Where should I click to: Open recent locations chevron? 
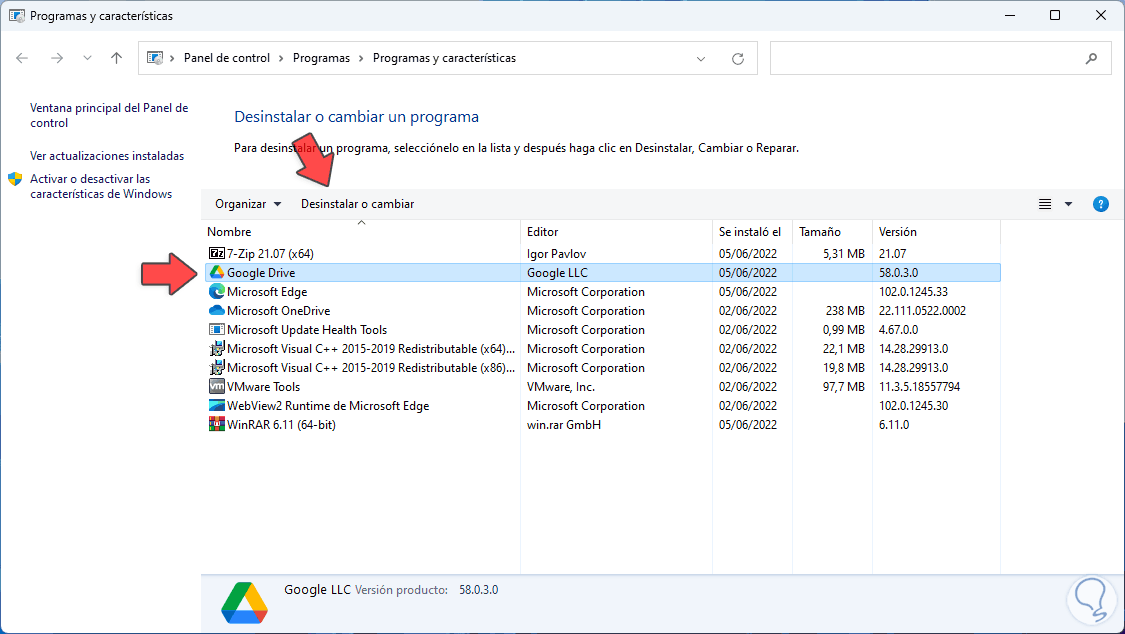(x=87, y=58)
